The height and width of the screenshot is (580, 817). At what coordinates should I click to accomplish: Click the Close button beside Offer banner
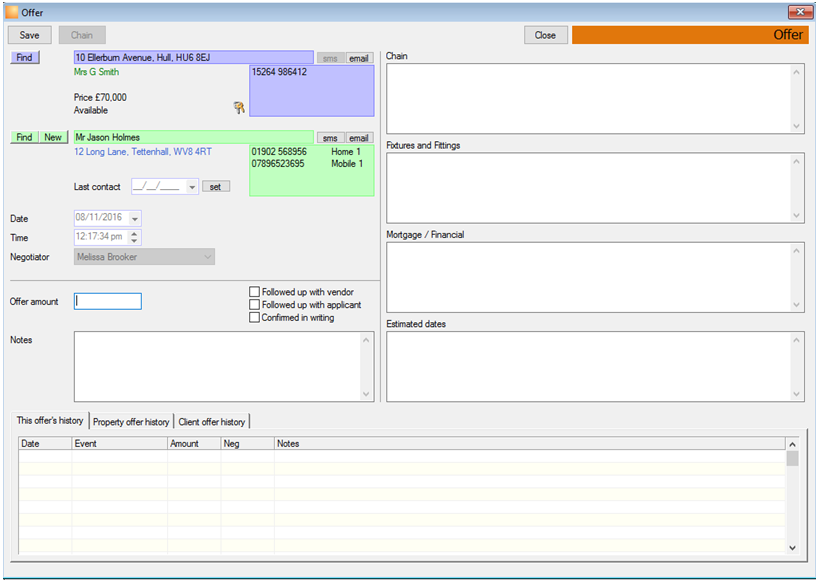[546, 35]
